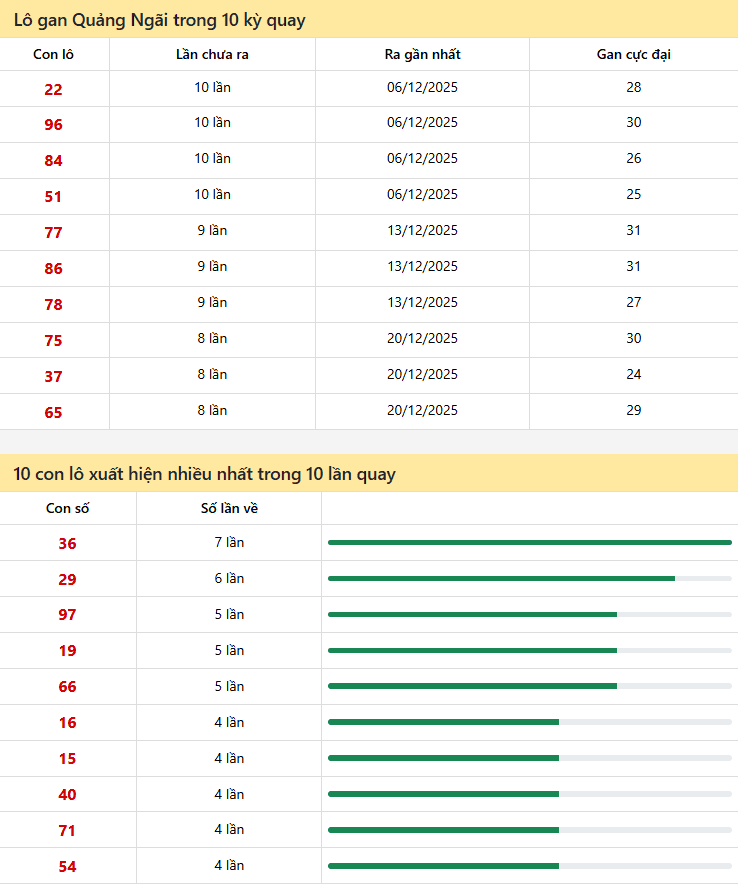Click the 'Con lô' column header
Viewport: 738px width, 884px height.
tap(53, 55)
